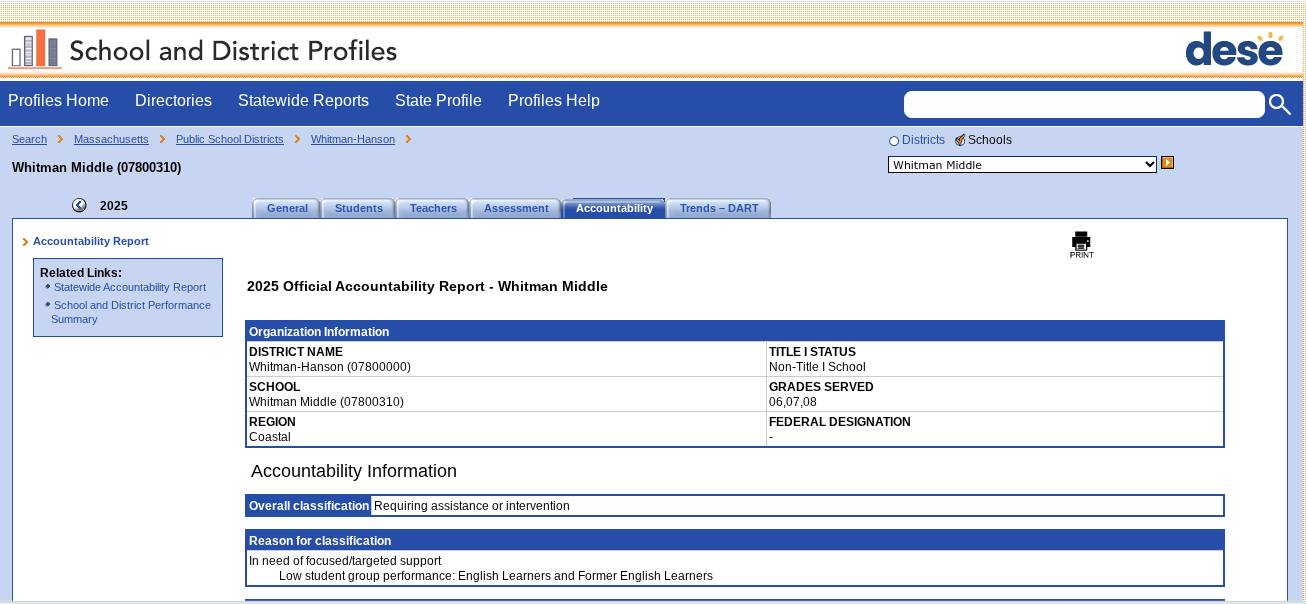Click Low student group performance text
This screenshot has height=604, width=1306.
(496, 576)
